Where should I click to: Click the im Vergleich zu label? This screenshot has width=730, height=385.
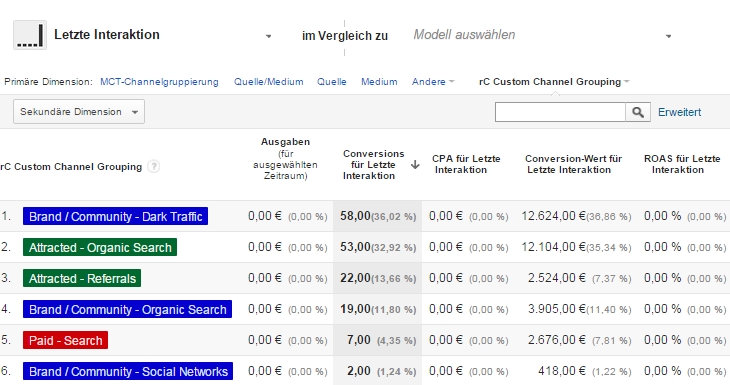(x=345, y=36)
